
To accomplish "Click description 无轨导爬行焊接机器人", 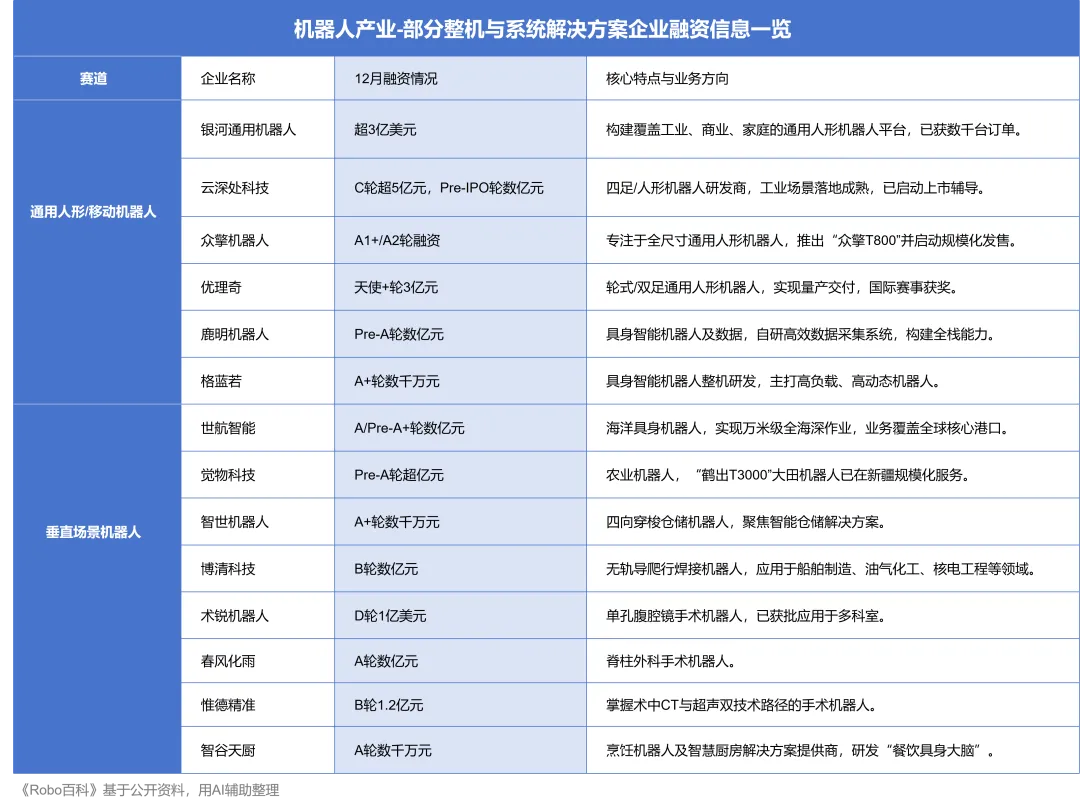I will point(822,568).
